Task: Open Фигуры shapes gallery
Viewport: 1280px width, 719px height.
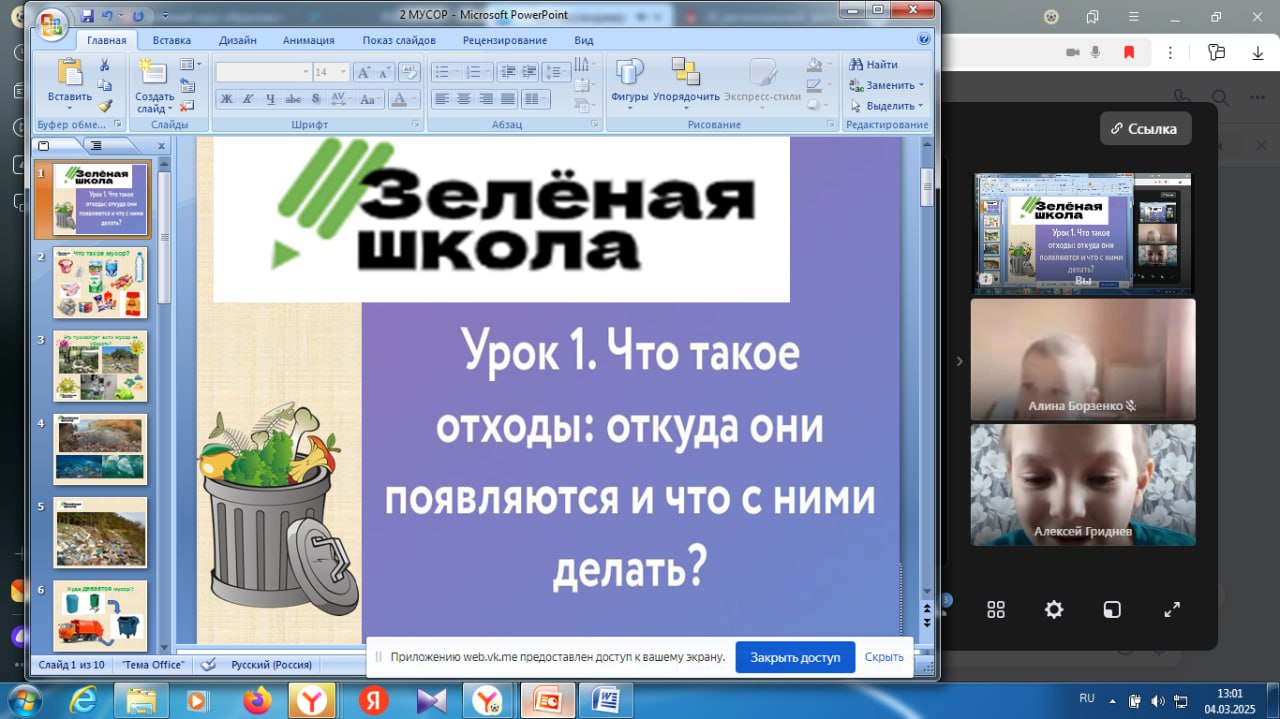Action: [x=630, y=82]
